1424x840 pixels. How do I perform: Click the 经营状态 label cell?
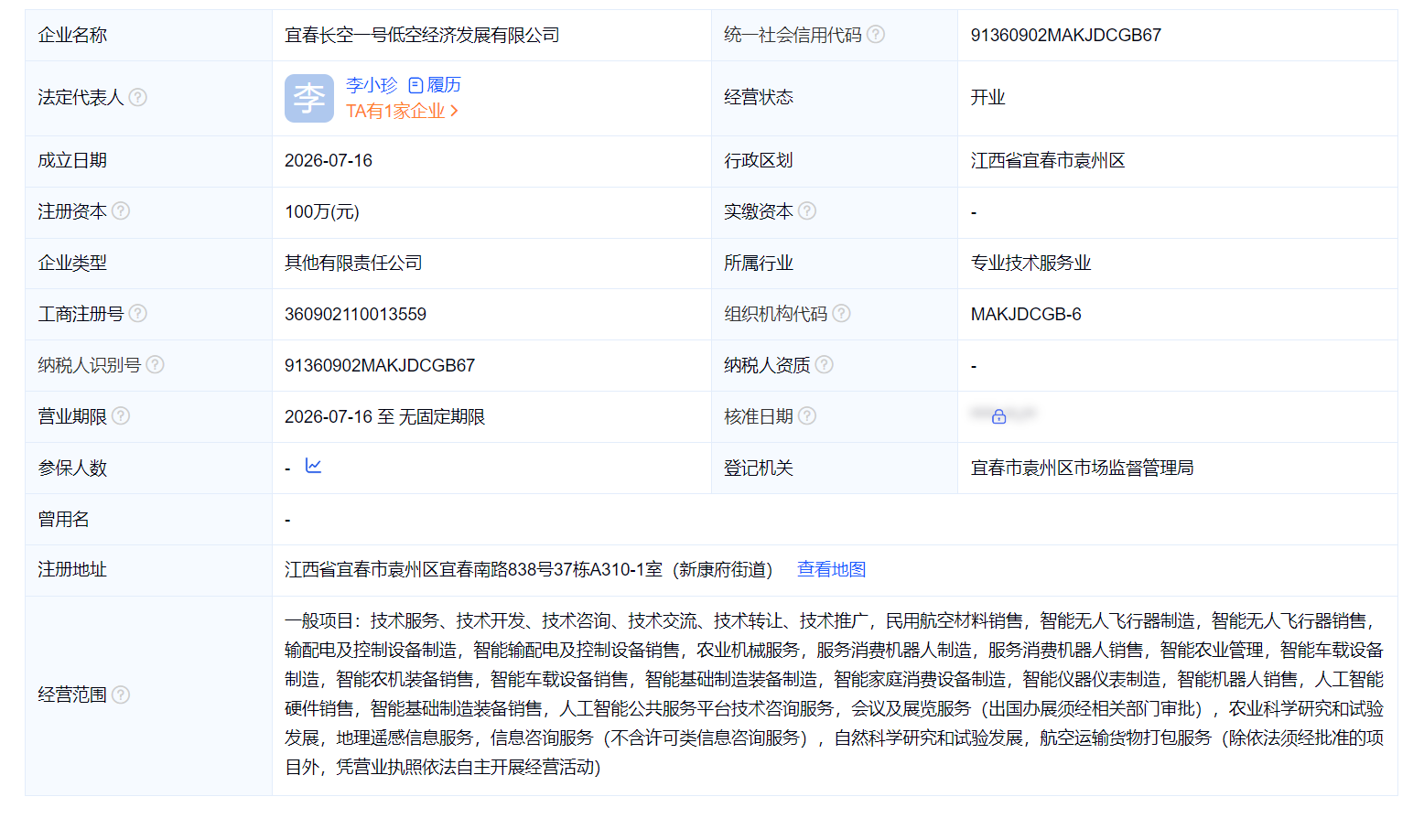click(x=835, y=98)
